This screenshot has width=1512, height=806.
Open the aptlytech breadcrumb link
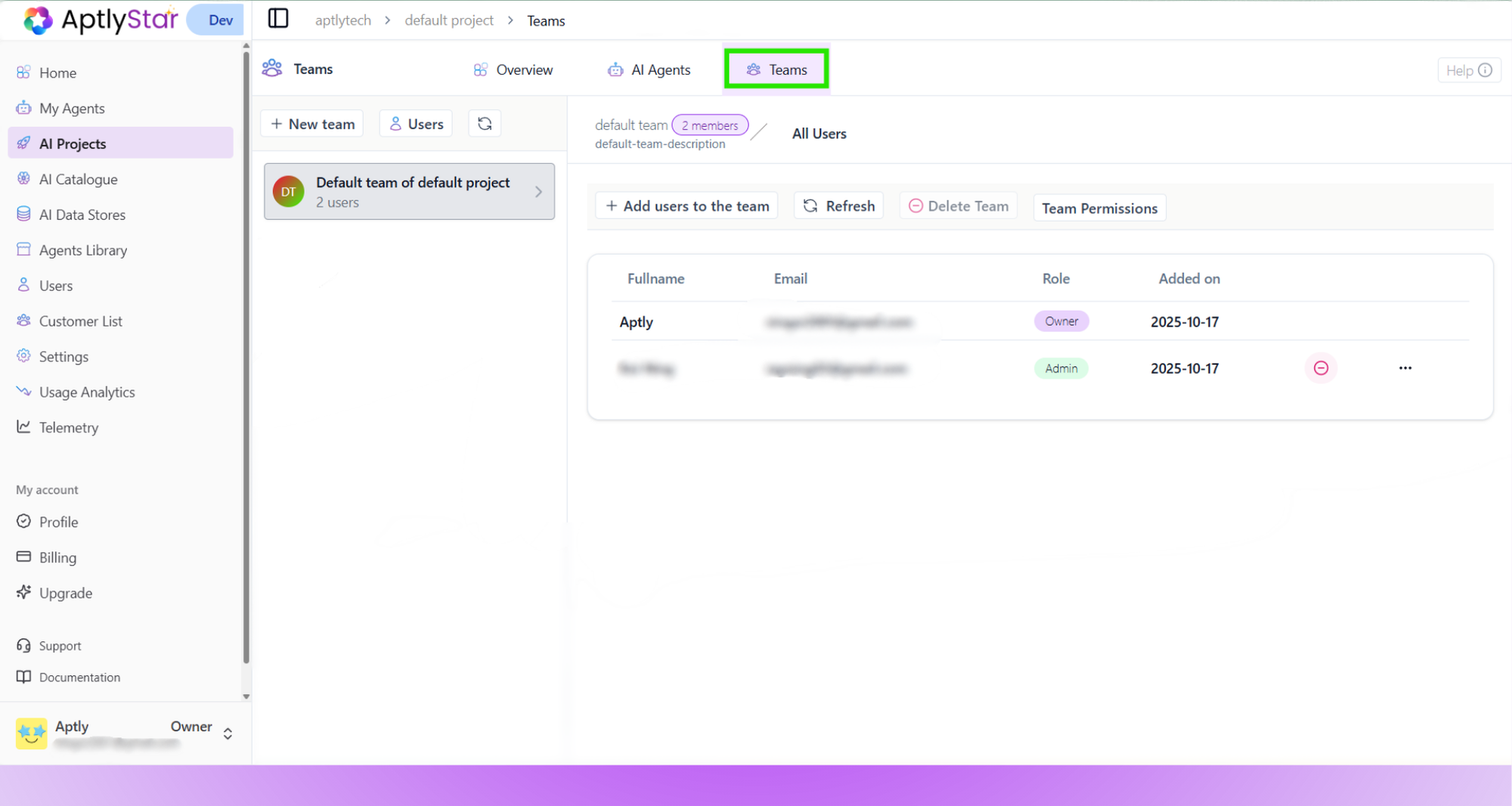[342, 20]
